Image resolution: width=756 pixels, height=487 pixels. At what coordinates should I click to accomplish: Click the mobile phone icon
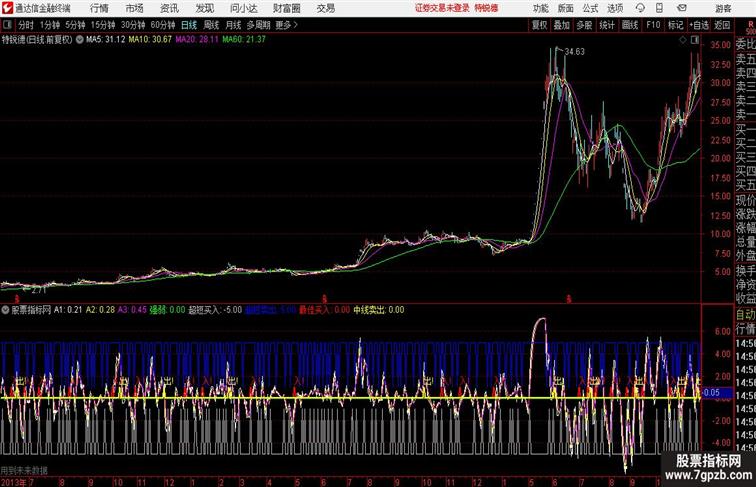point(659,8)
